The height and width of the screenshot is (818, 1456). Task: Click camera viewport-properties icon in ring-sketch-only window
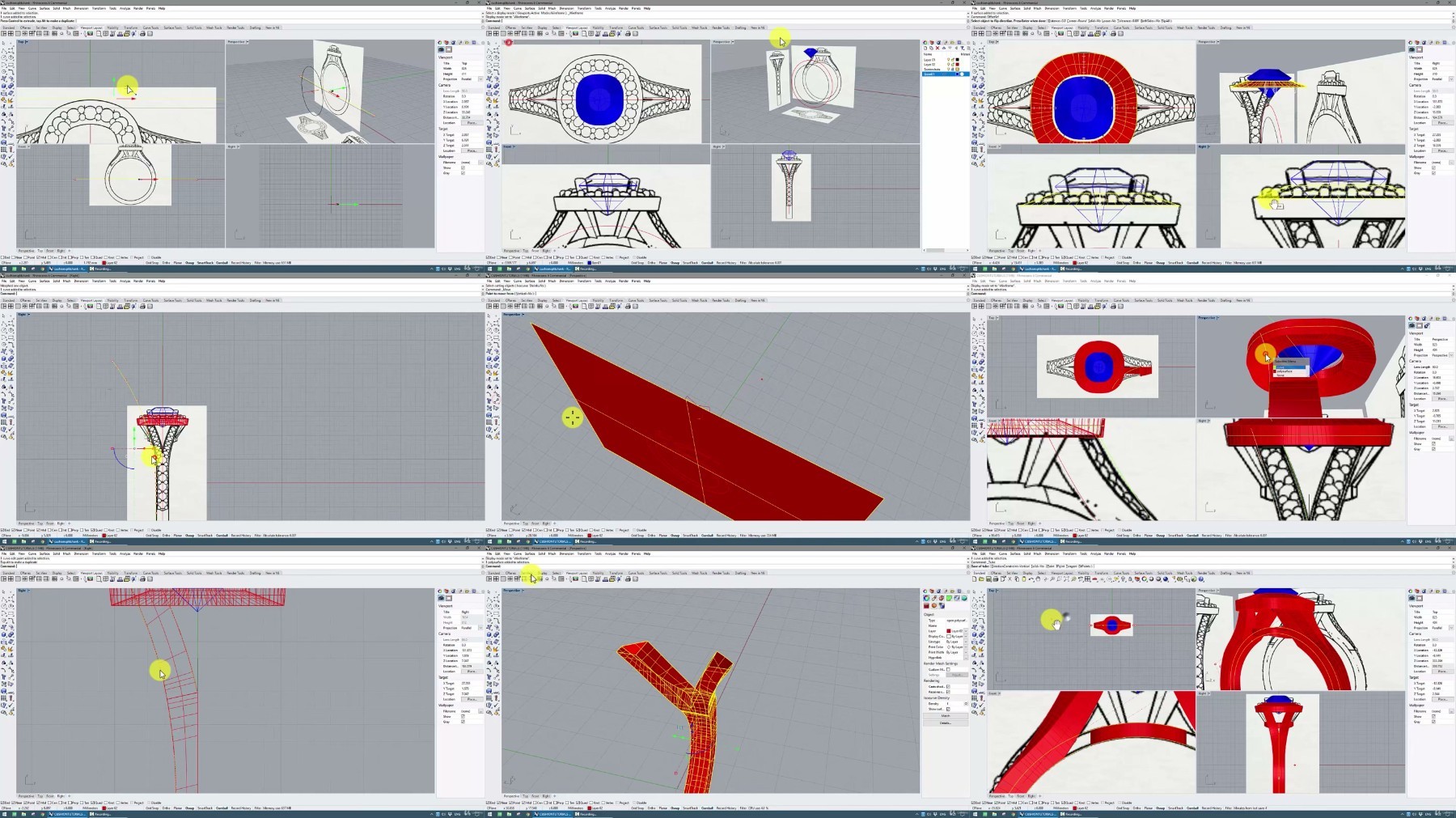click(x=441, y=49)
